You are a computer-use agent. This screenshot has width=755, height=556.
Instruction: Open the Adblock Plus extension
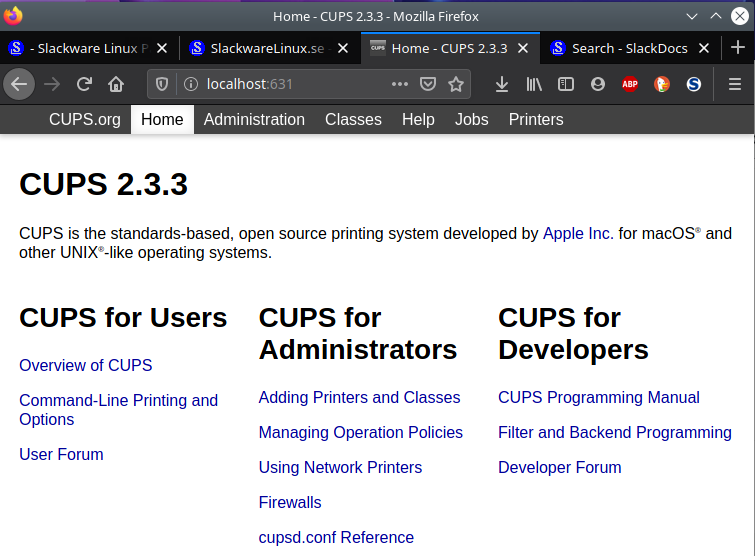(x=630, y=84)
